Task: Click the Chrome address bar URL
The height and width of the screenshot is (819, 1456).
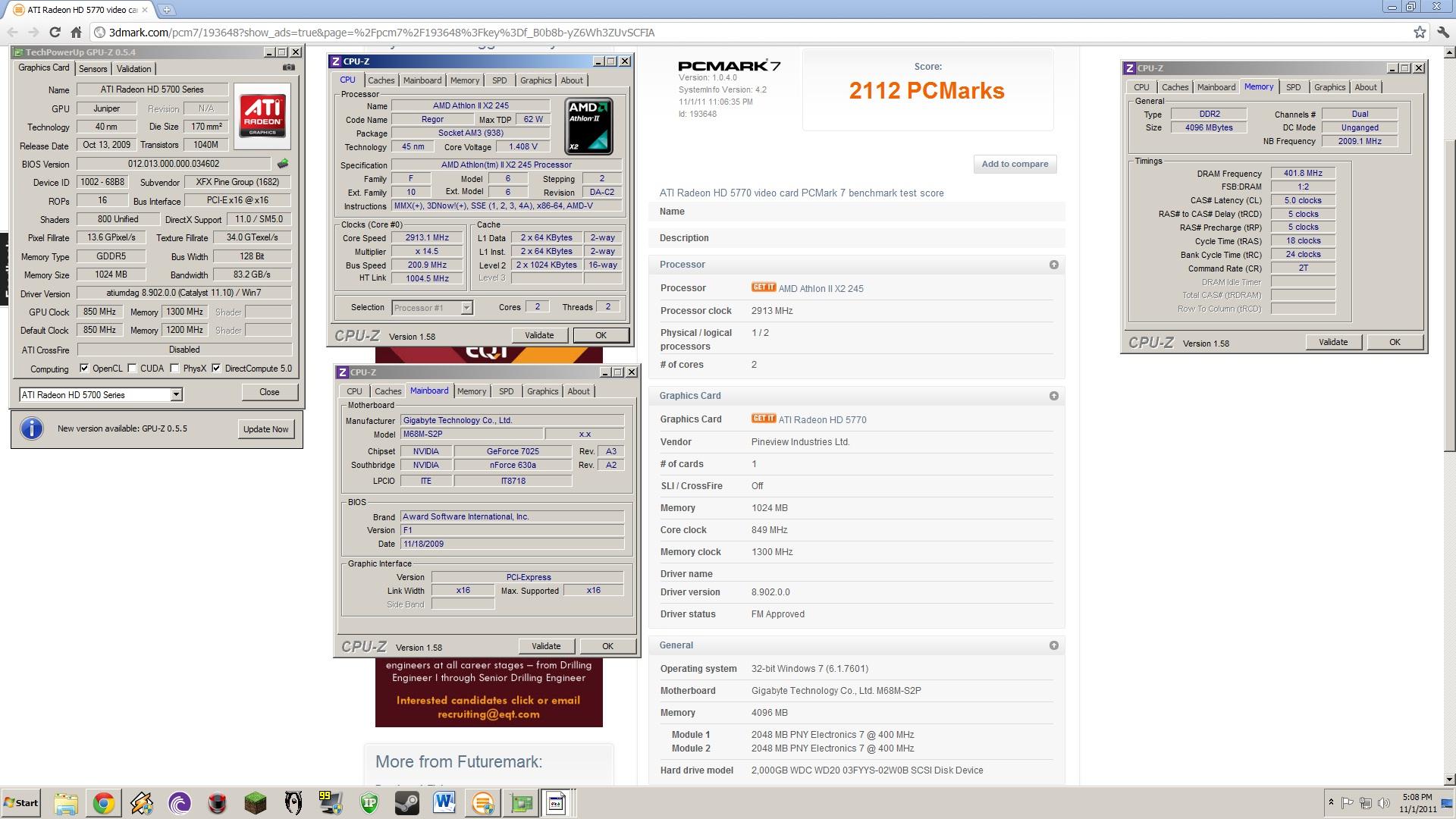Action: point(381,32)
